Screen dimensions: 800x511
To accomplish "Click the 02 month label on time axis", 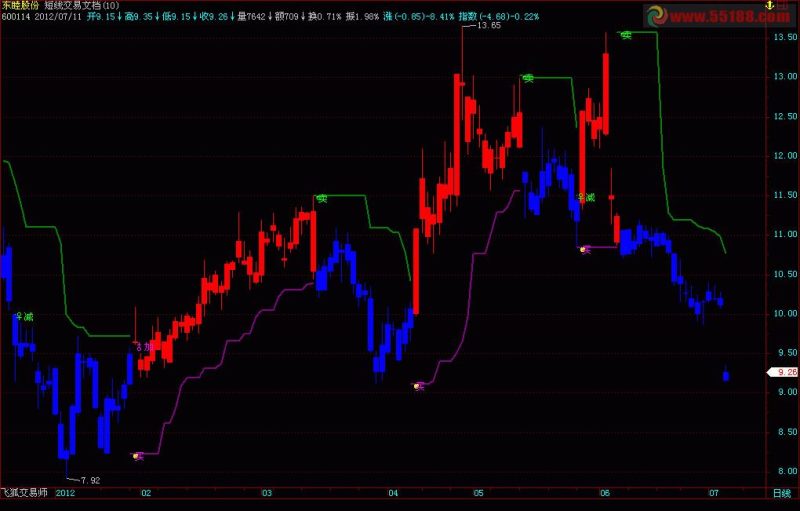I will 146,493.
